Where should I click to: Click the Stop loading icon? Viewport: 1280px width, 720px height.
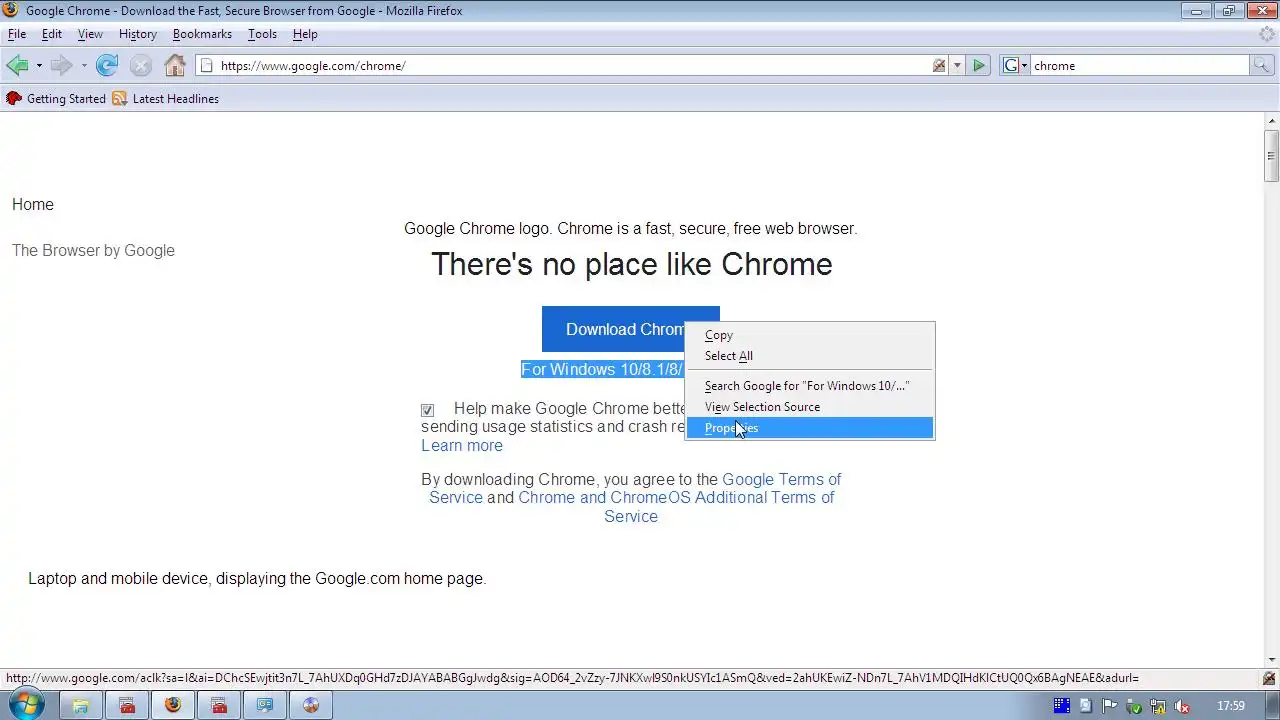141,66
